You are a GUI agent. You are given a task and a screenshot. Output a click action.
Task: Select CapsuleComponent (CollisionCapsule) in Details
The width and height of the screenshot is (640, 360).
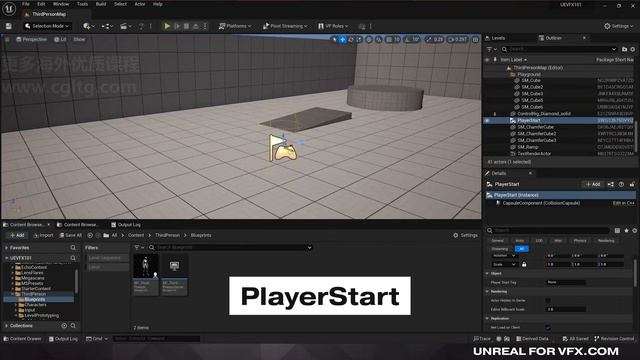pyautogui.click(x=541, y=203)
